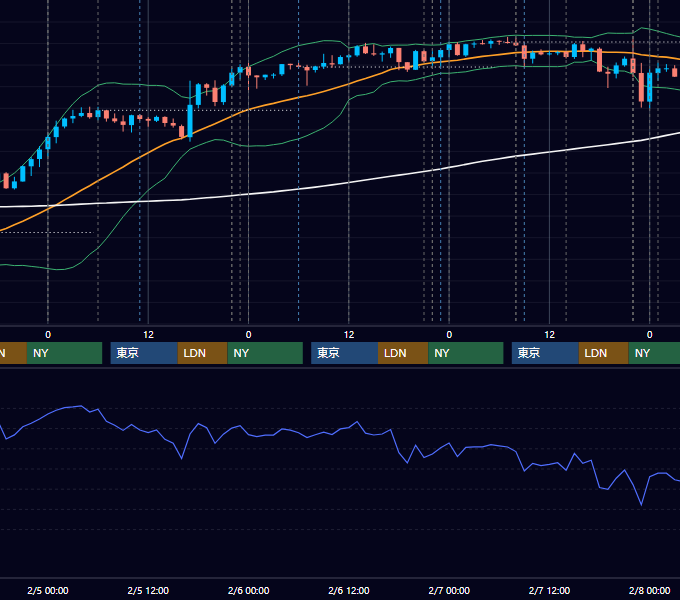Viewport: 680px width, 600px height.
Task: Click the 2/7 12:00 time axis label
Action: tap(549, 590)
